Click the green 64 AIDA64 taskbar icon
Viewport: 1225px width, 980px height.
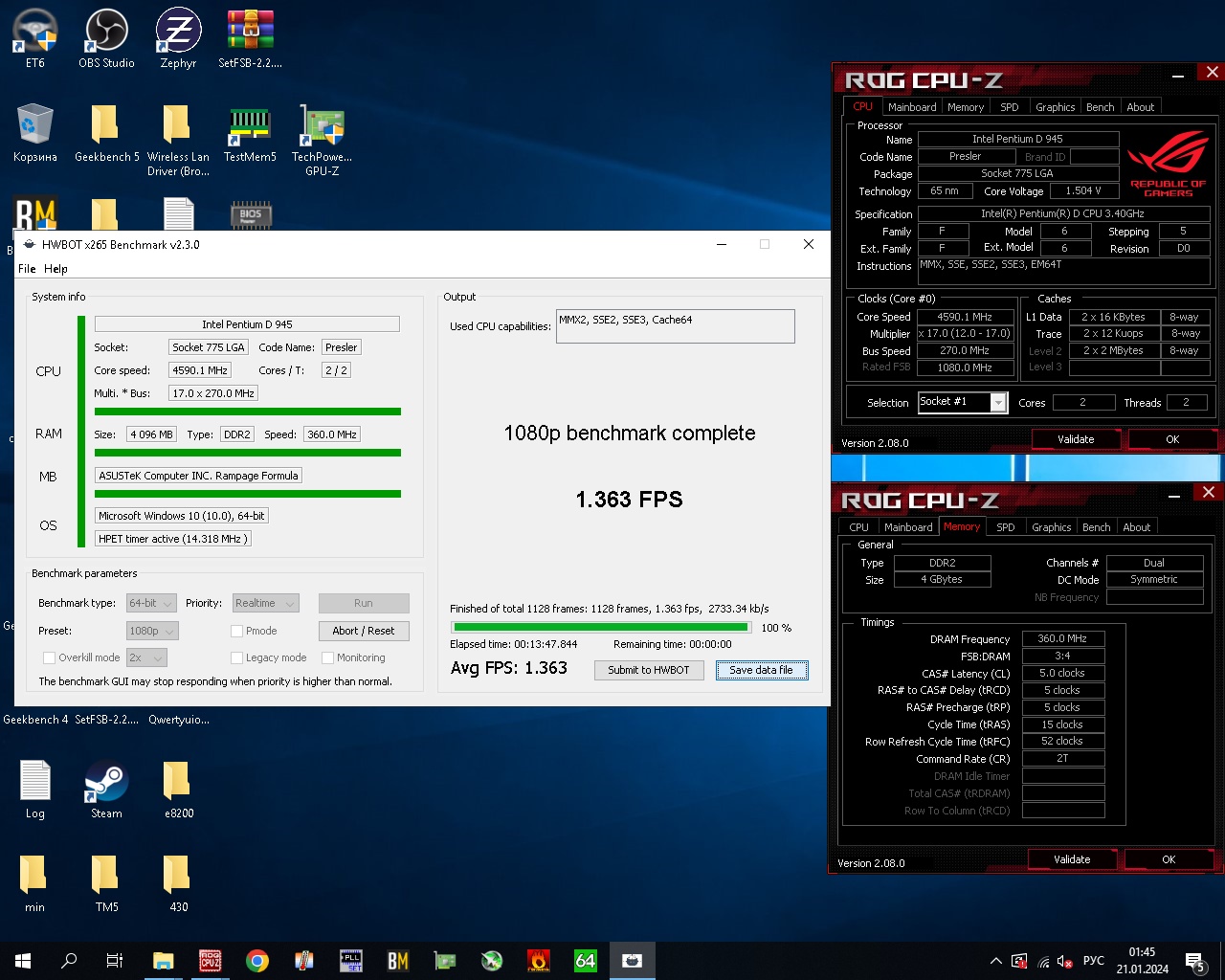click(586, 961)
